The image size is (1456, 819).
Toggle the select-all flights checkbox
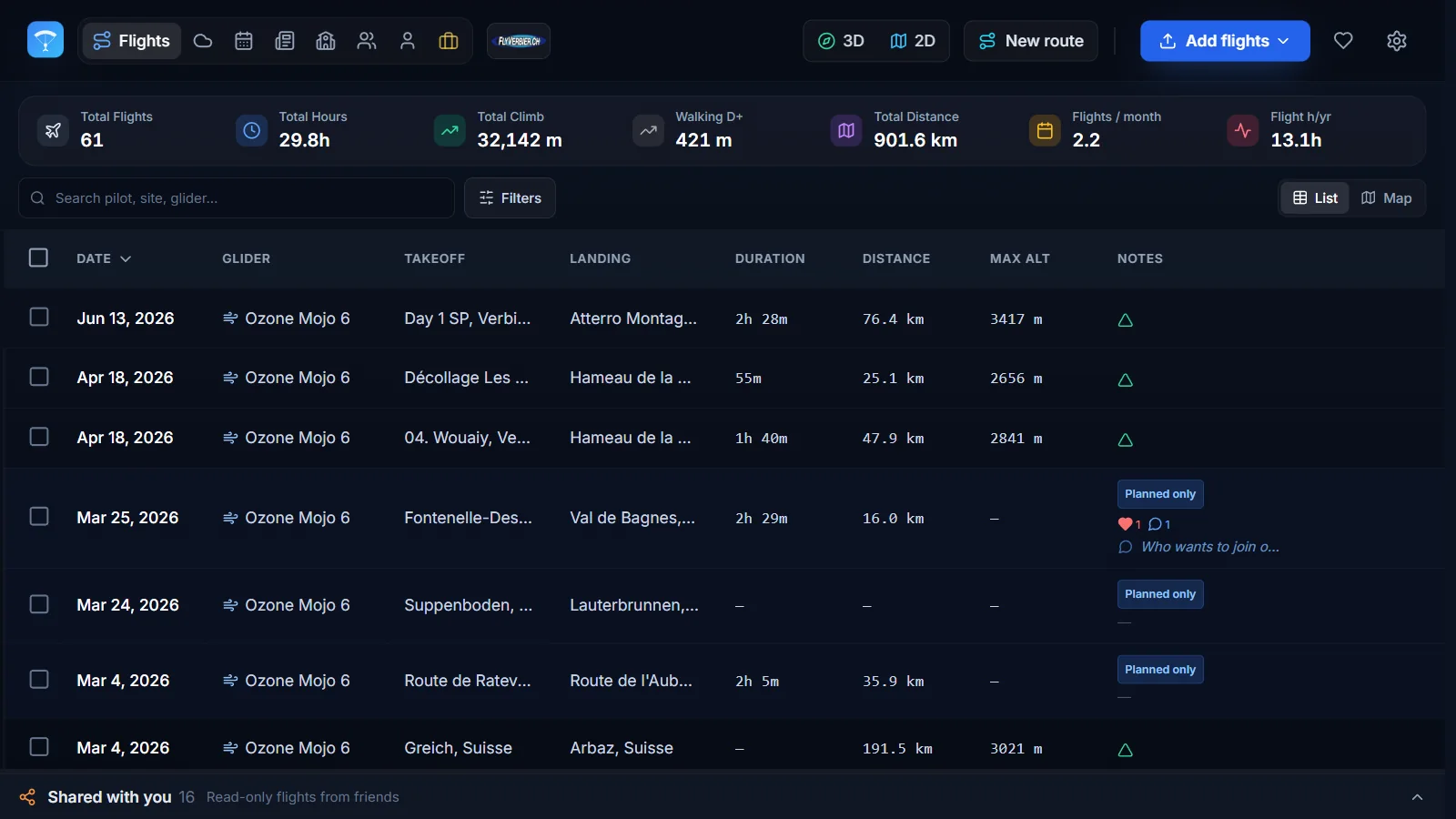(x=38, y=258)
